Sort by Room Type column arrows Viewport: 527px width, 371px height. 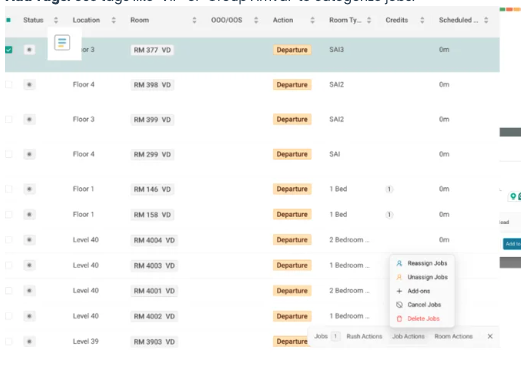pos(369,20)
